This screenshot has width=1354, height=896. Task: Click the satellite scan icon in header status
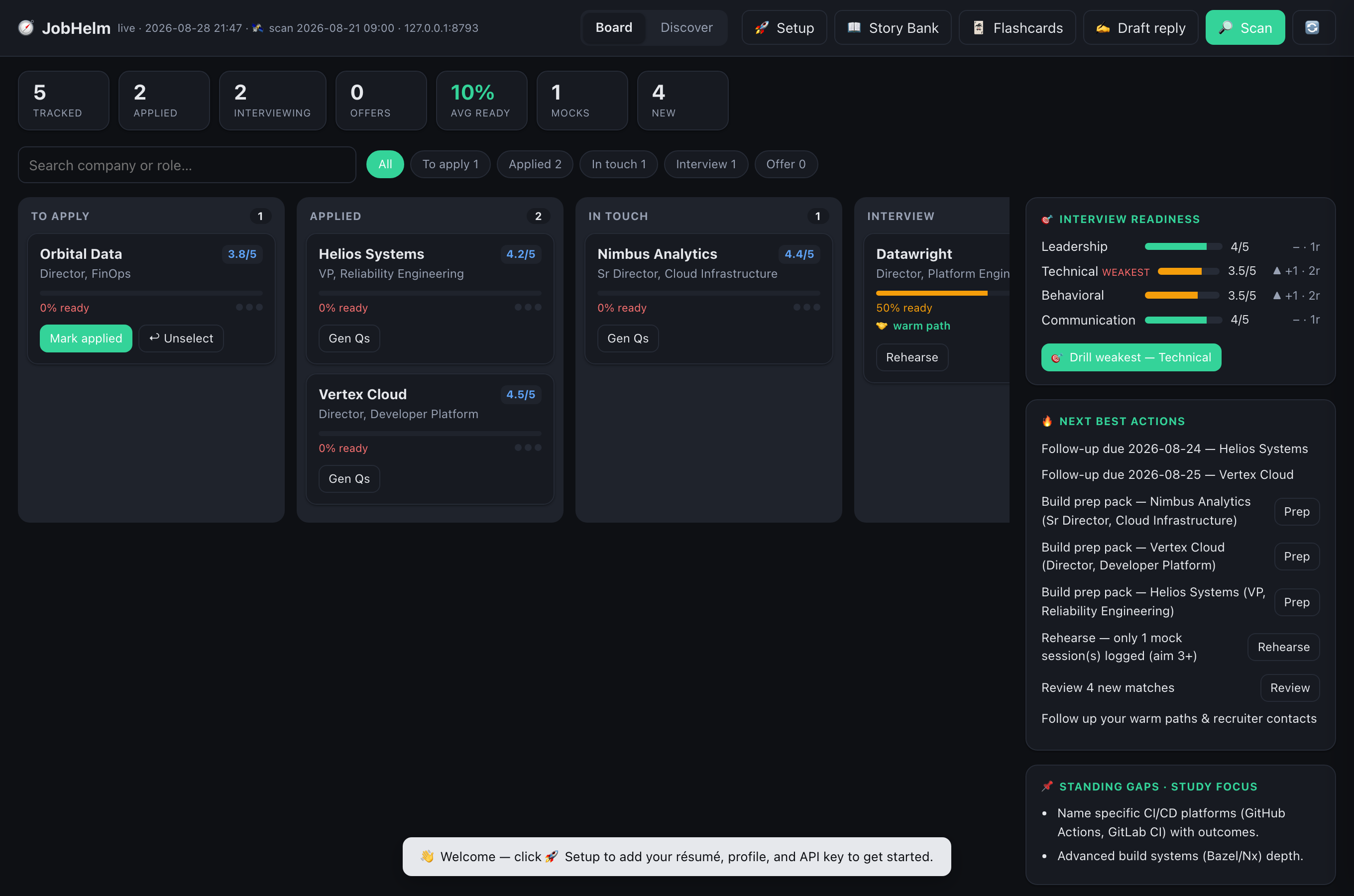point(258,27)
